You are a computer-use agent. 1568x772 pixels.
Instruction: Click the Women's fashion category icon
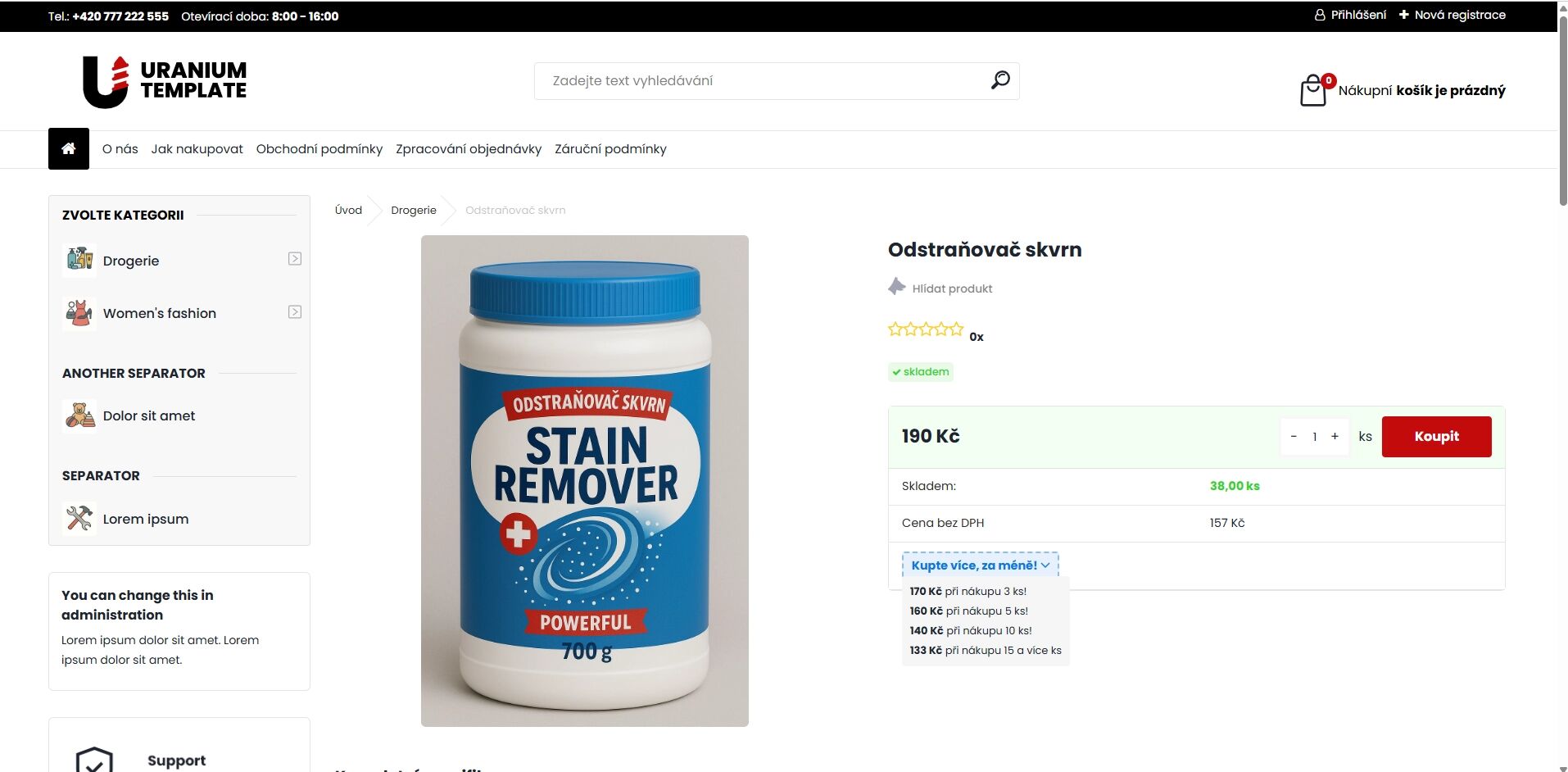pos(79,313)
